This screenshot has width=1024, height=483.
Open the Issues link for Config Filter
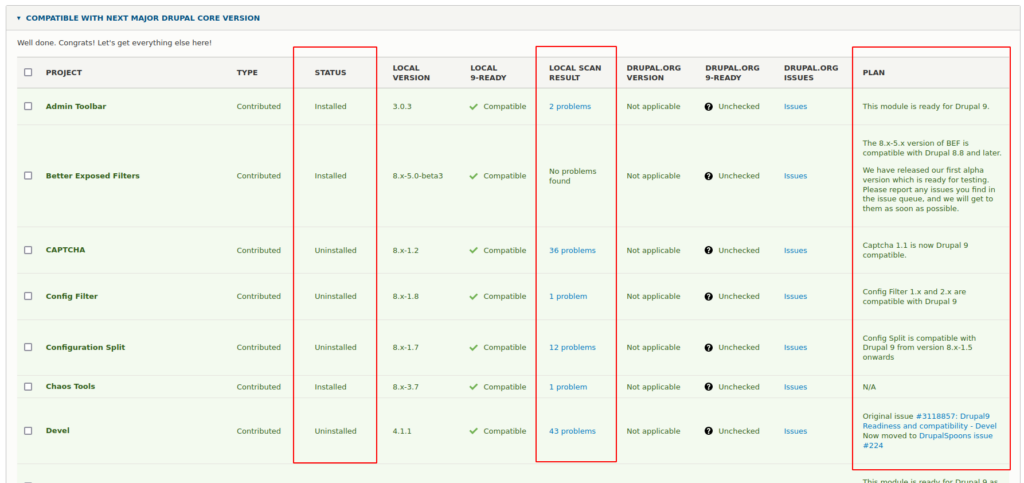click(x=795, y=296)
